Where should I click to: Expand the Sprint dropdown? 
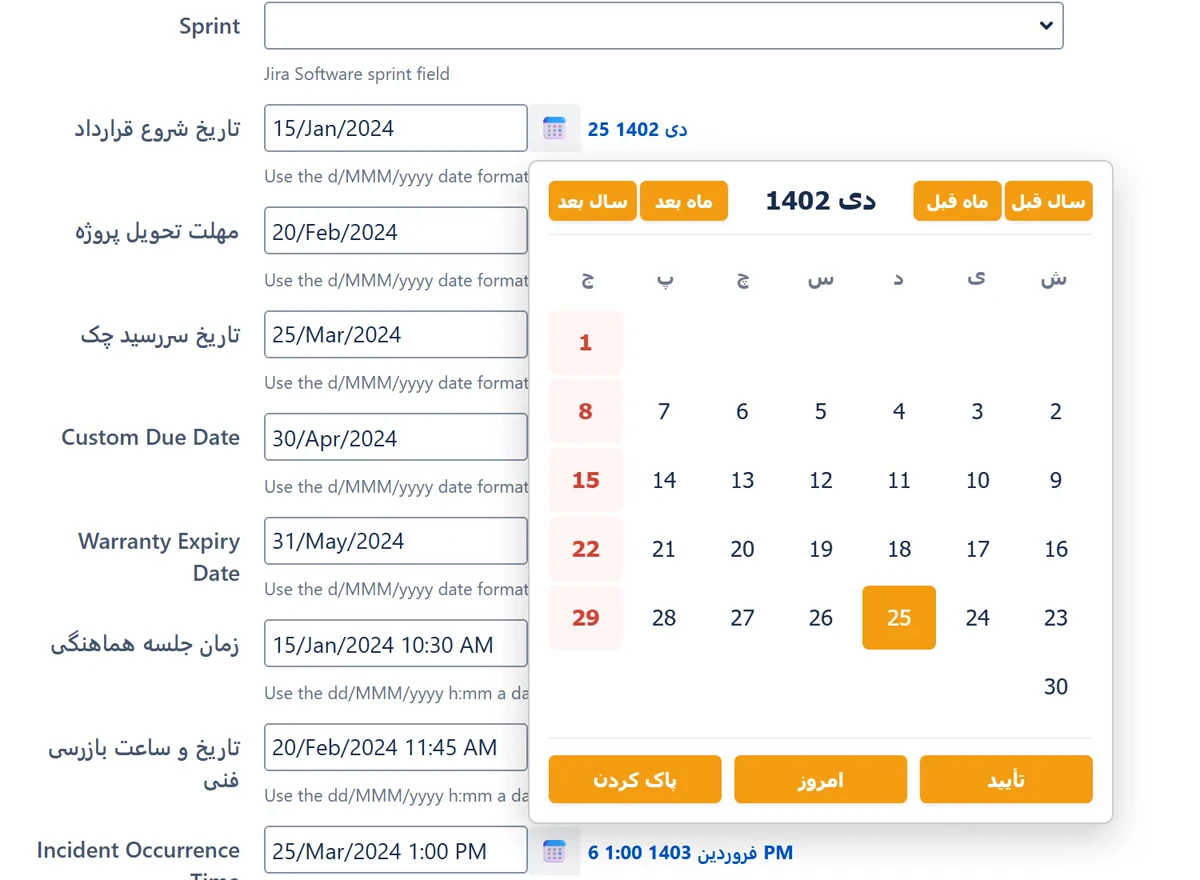(663, 26)
